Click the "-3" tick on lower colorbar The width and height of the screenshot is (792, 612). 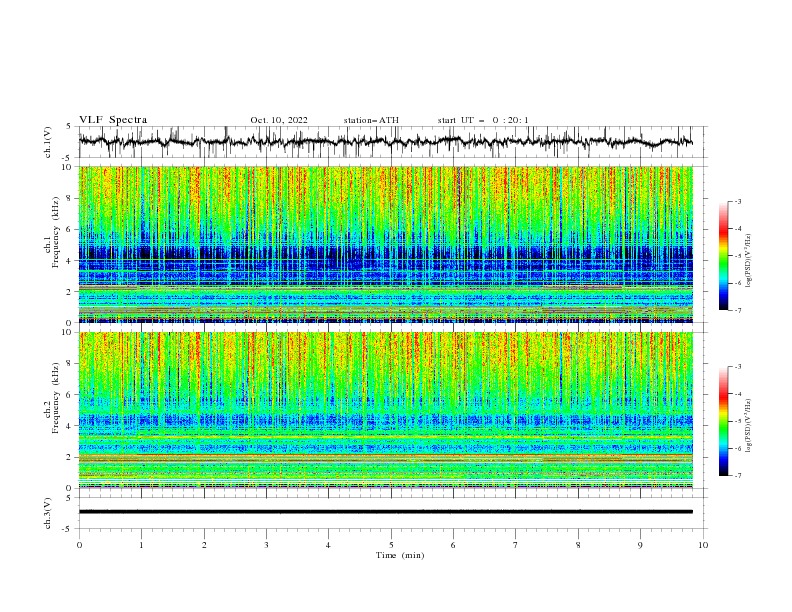pyautogui.click(x=737, y=367)
